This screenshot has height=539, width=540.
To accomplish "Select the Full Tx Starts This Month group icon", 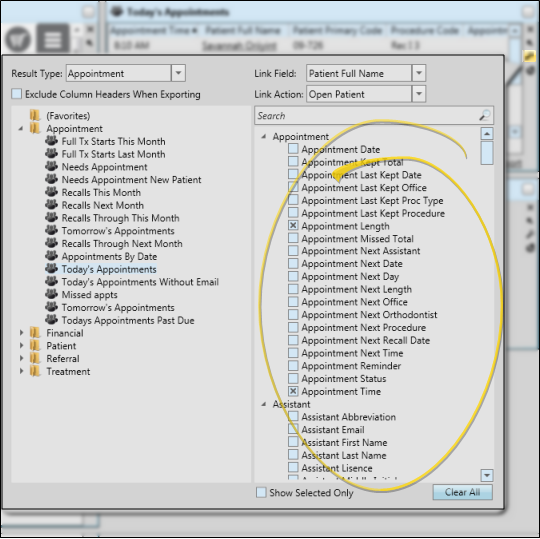I will click(51, 141).
